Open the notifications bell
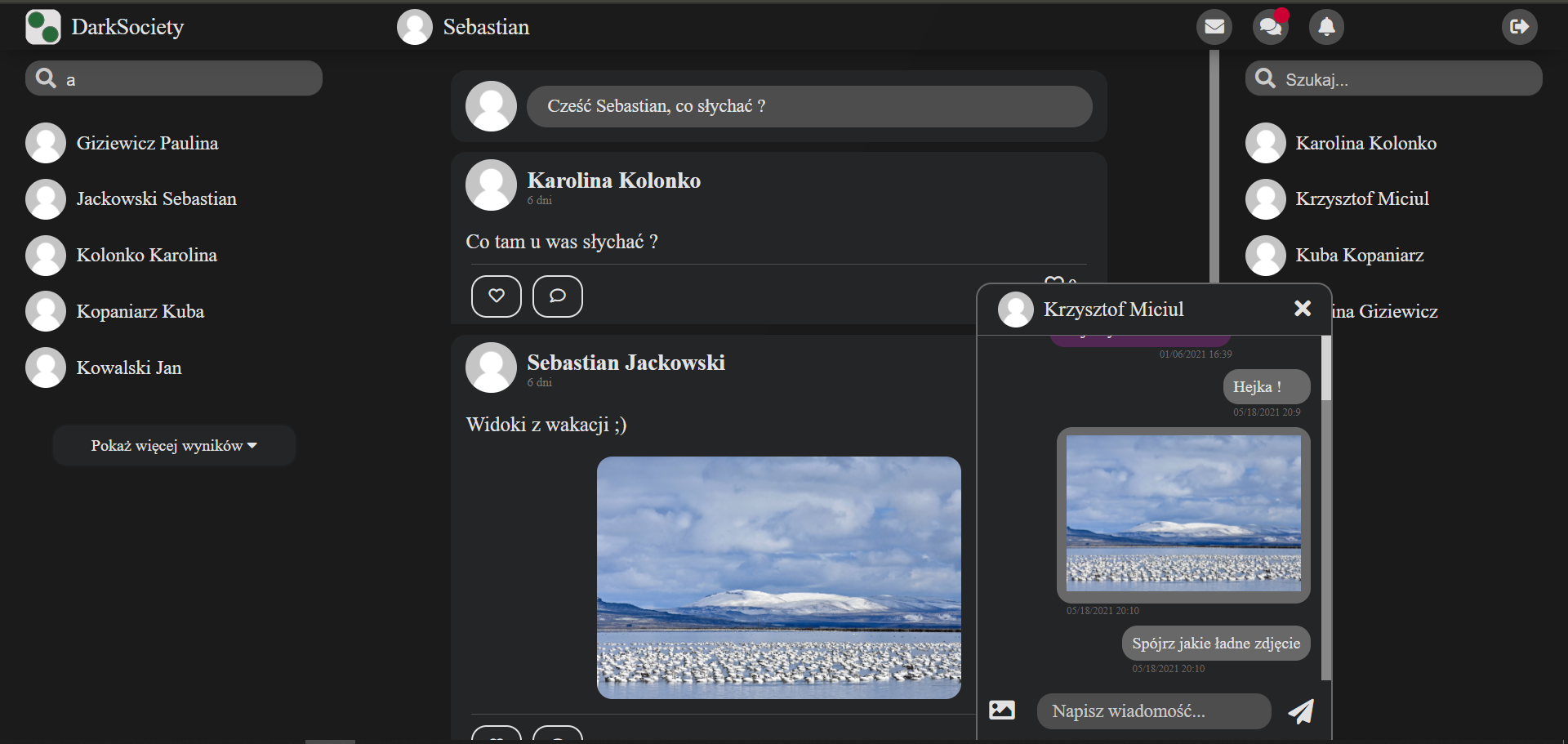Image resolution: width=1568 pixels, height=744 pixels. [x=1325, y=26]
